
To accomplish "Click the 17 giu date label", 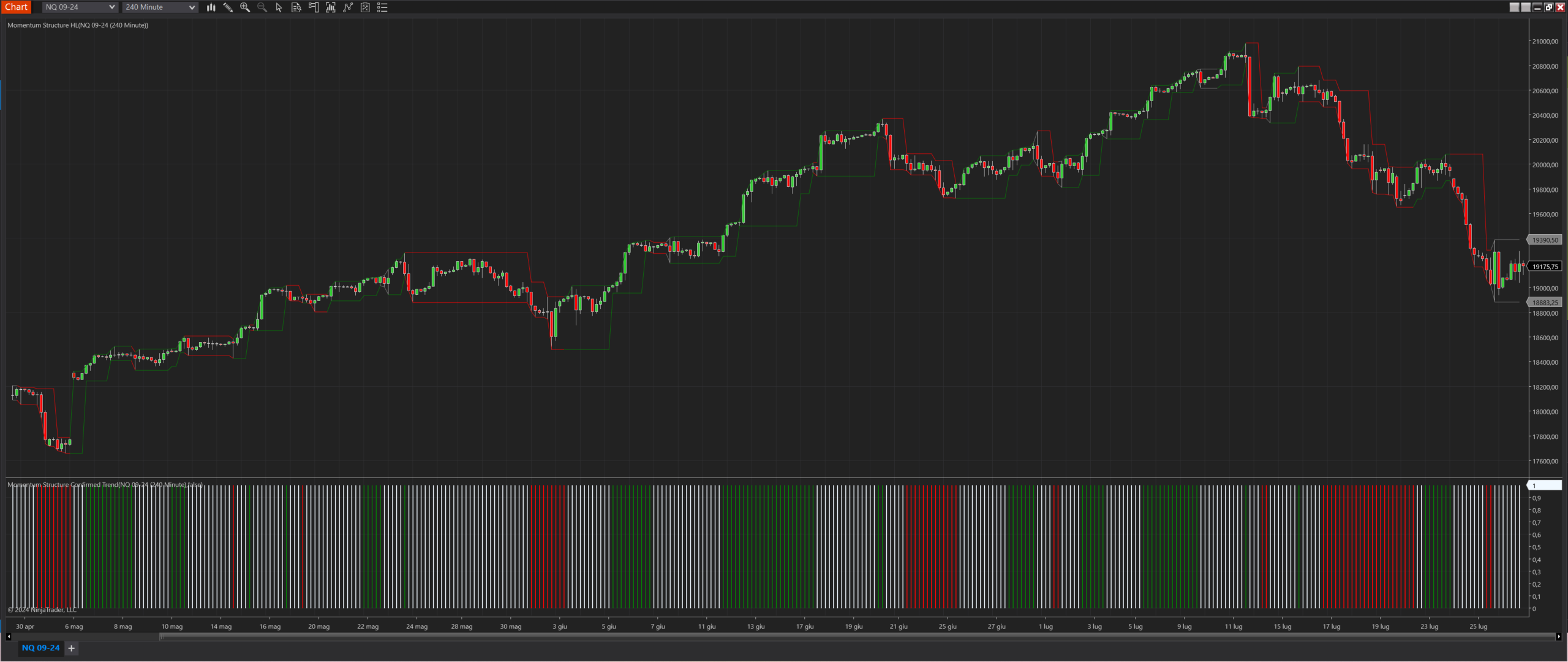I will point(805,626).
